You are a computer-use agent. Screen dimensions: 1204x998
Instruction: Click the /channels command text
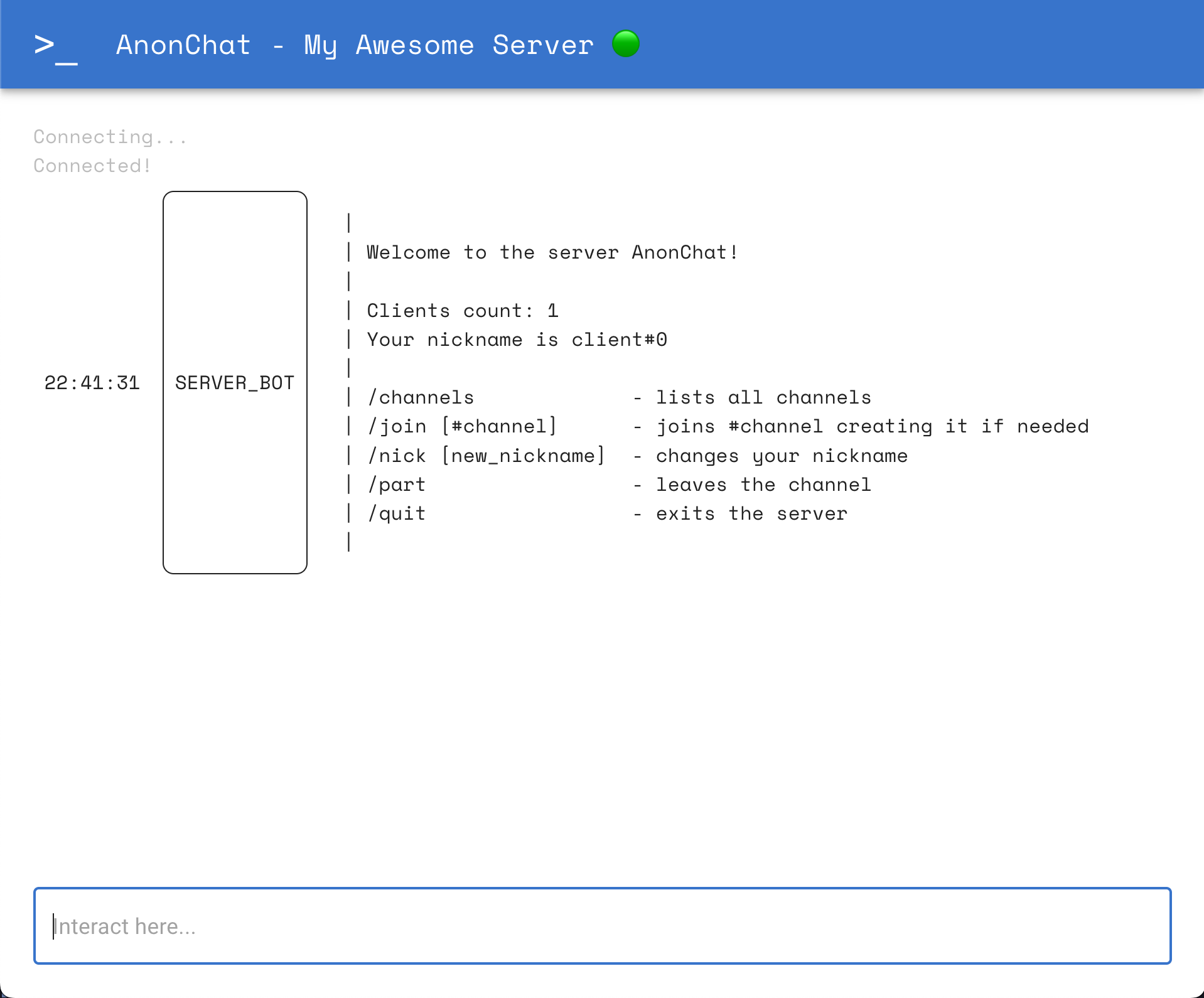point(421,397)
